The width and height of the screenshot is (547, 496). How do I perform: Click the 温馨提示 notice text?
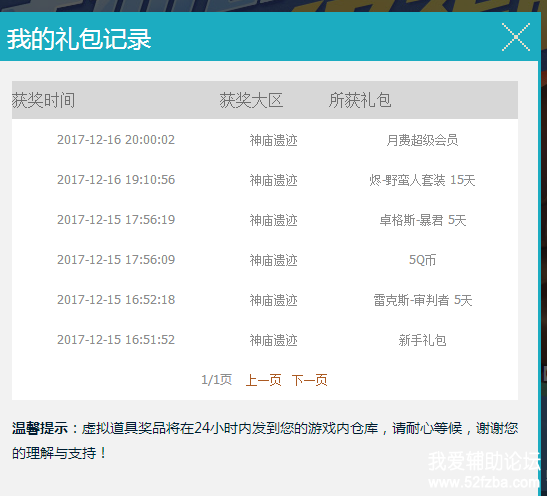tap(39, 428)
